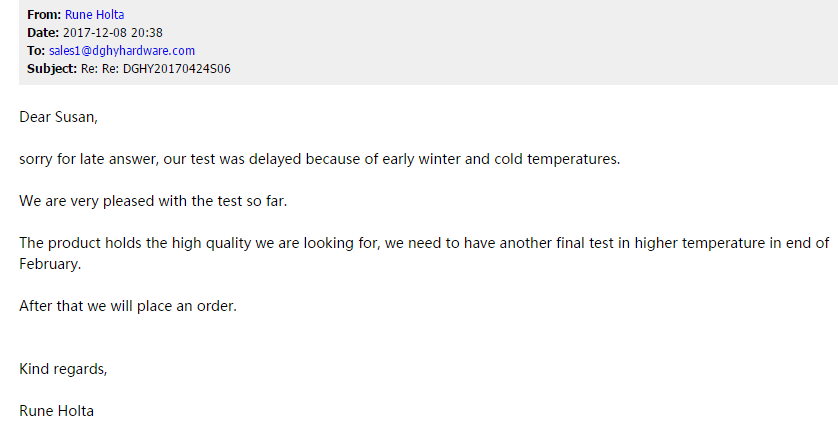Image resolution: width=838 pixels, height=424 pixels.
Task: Click the "After that we will place an order" line
Action: 128,306
